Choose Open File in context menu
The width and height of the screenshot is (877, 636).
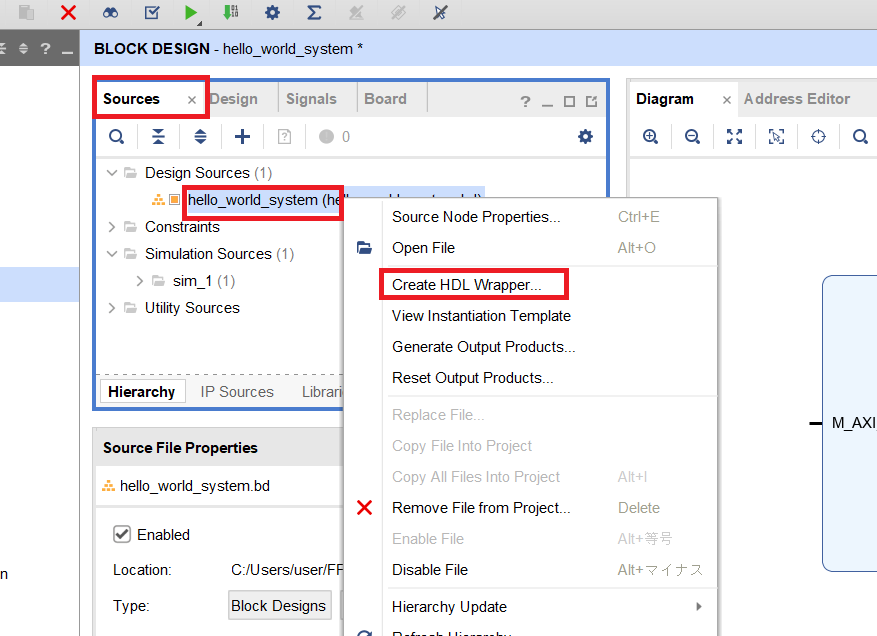423,248
